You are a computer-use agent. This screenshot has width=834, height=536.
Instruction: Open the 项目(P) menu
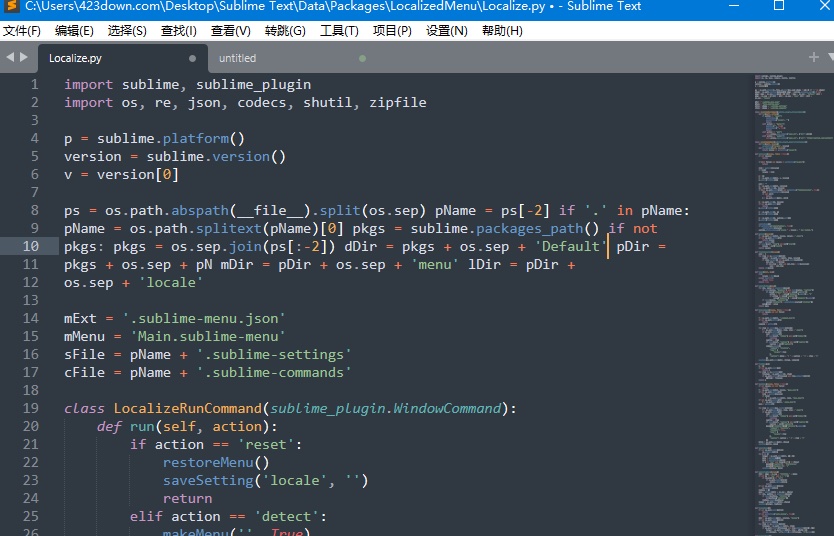[392, 31]
